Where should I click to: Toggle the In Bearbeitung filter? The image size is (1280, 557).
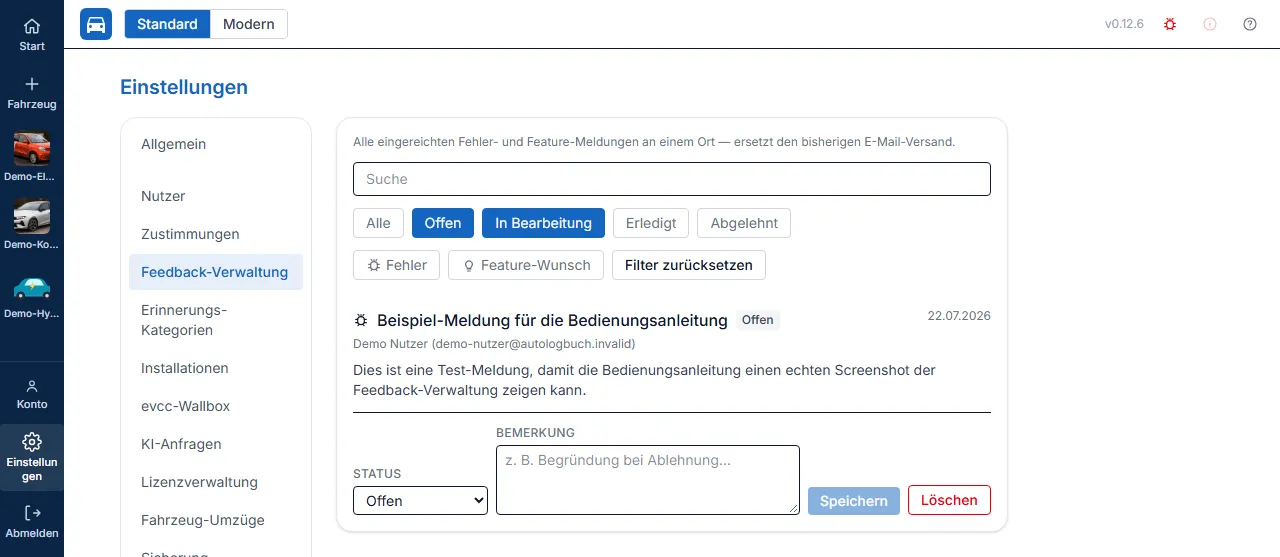click(543, 223)
